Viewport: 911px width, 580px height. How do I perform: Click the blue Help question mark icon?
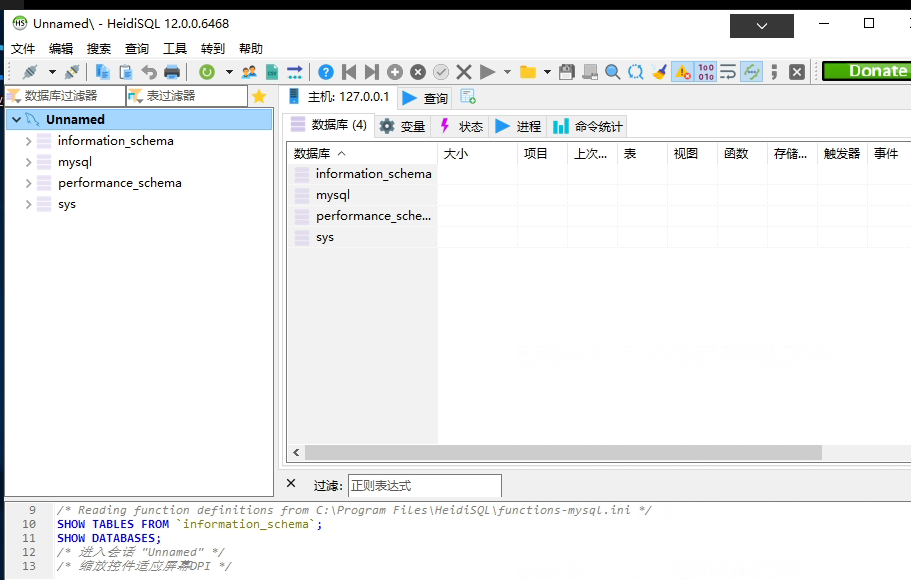point(326,72)
